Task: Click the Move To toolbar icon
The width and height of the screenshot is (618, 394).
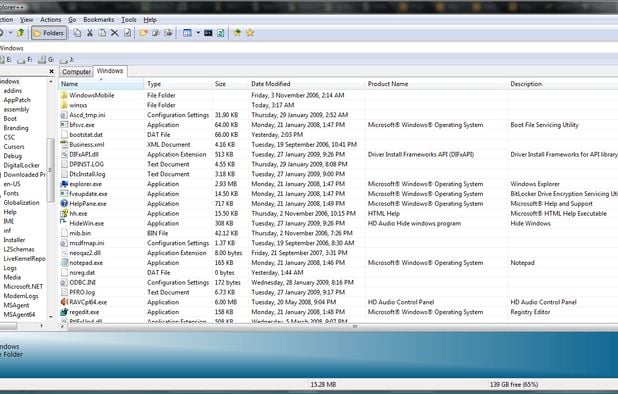Action: point(169,33)
